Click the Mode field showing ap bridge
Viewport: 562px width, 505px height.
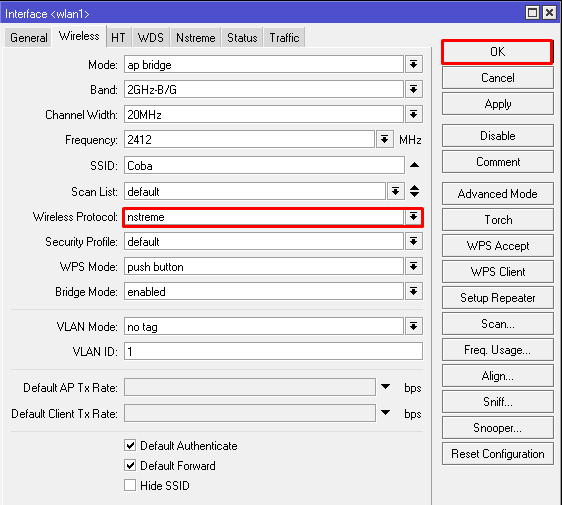click(264, 65)
